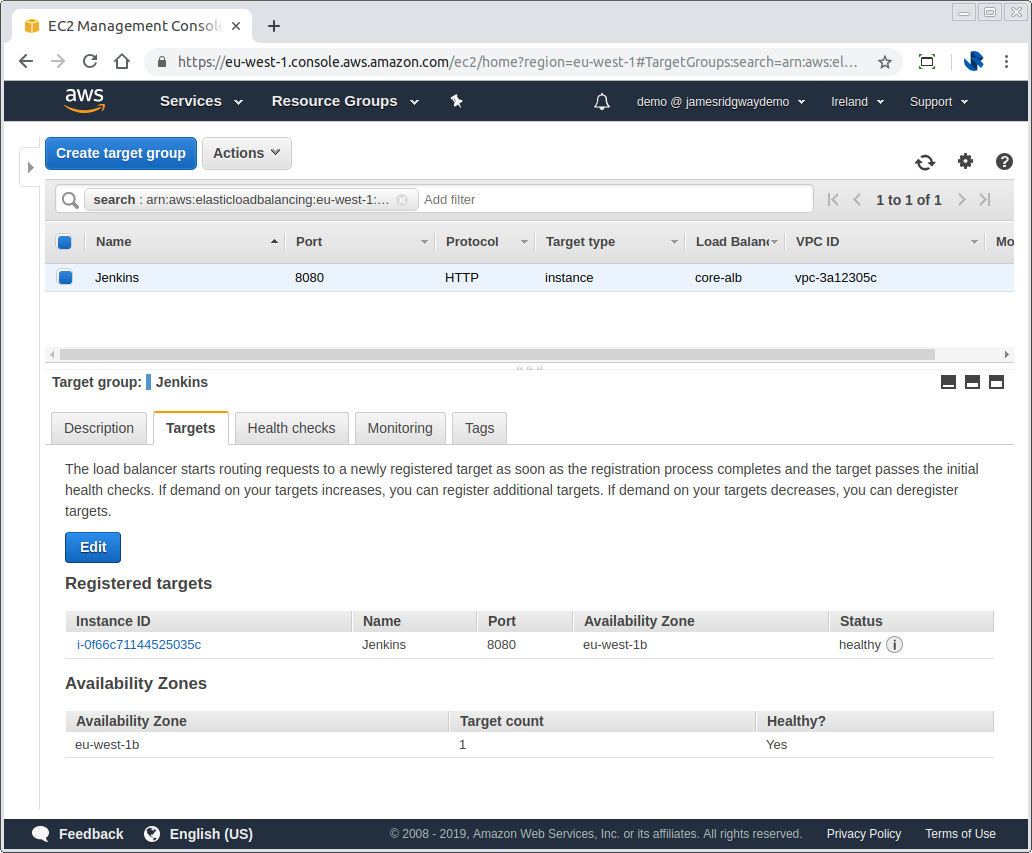Viewport: 1032px width, 853px height.
Task: Toggle the select-all checkbox in table header
Action: coord(64,242)
